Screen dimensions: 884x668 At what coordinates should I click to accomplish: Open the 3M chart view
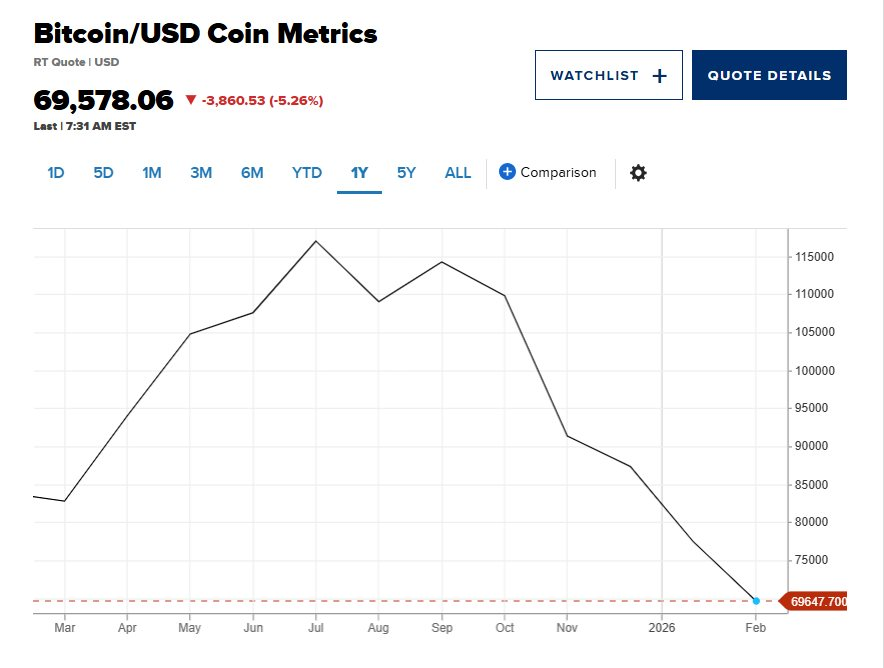point(201,172)
